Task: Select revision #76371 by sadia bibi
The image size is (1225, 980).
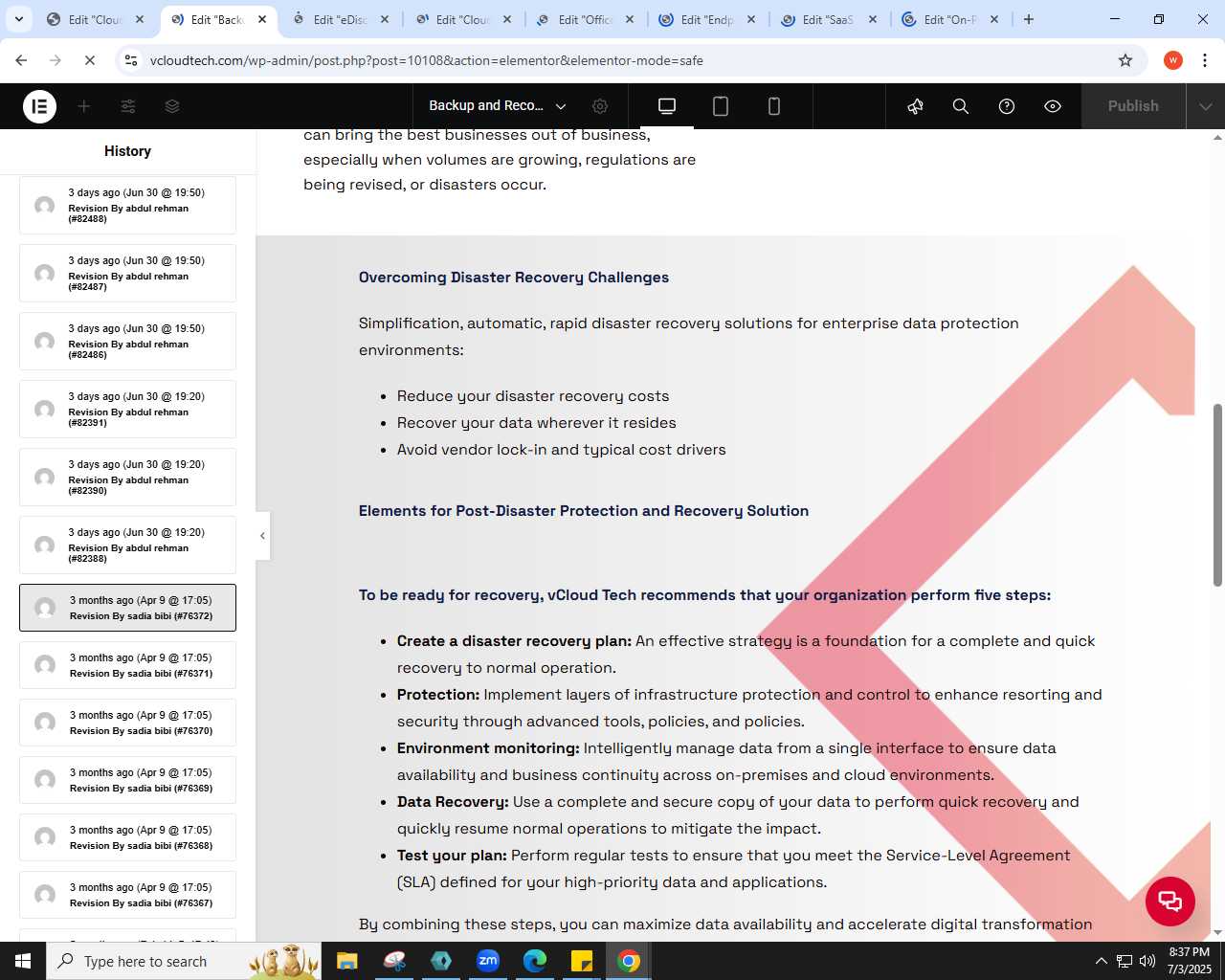Action: click(127, 665)
